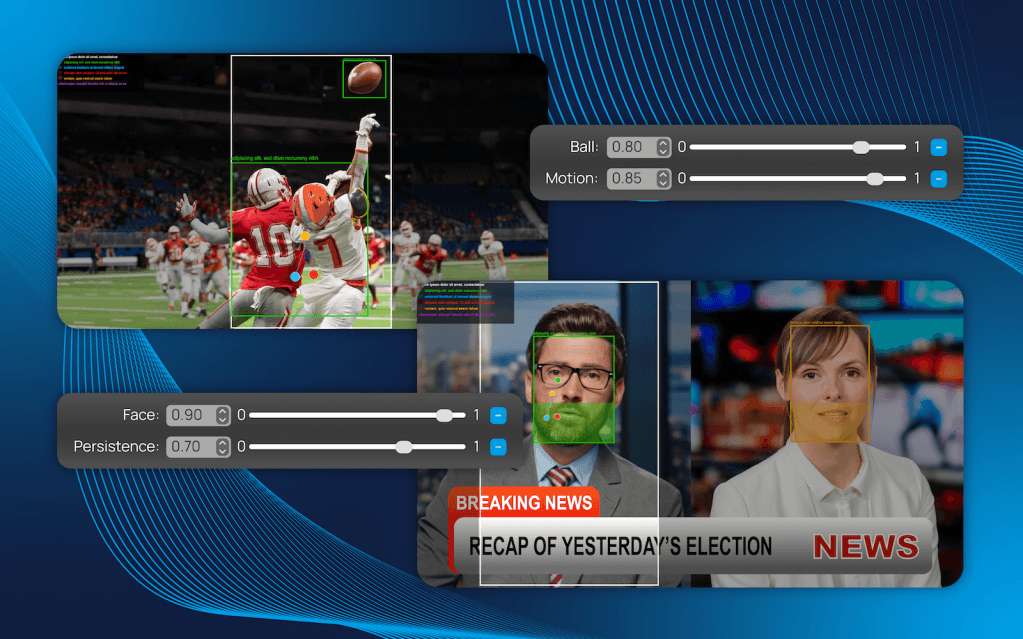Click the Face value field showing 0.90
The image size is (1023, 639).
click(198, 415)
